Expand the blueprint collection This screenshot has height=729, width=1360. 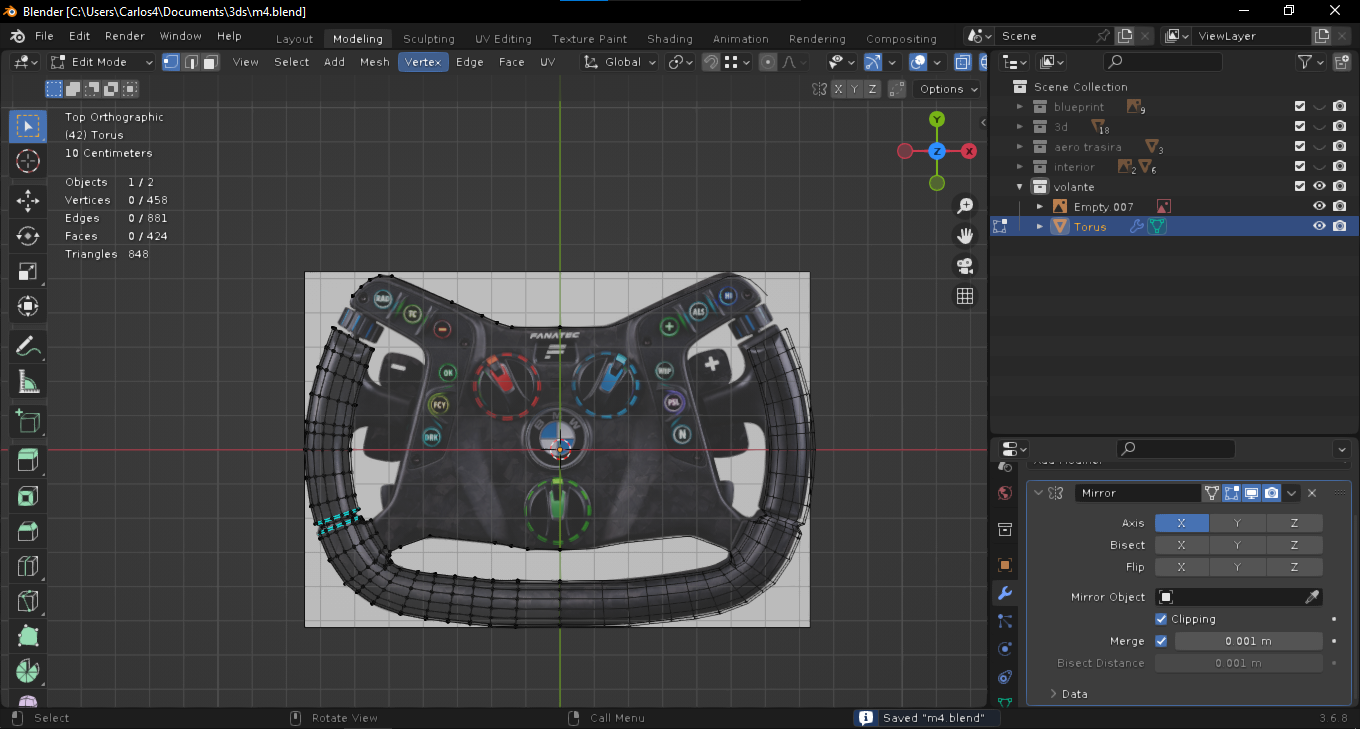(1020, 107)
